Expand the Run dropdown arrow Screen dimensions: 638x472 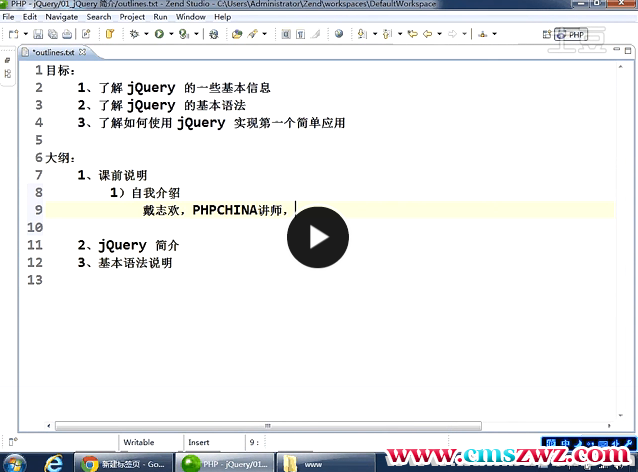pyautogui.click(x=169, y=34)
